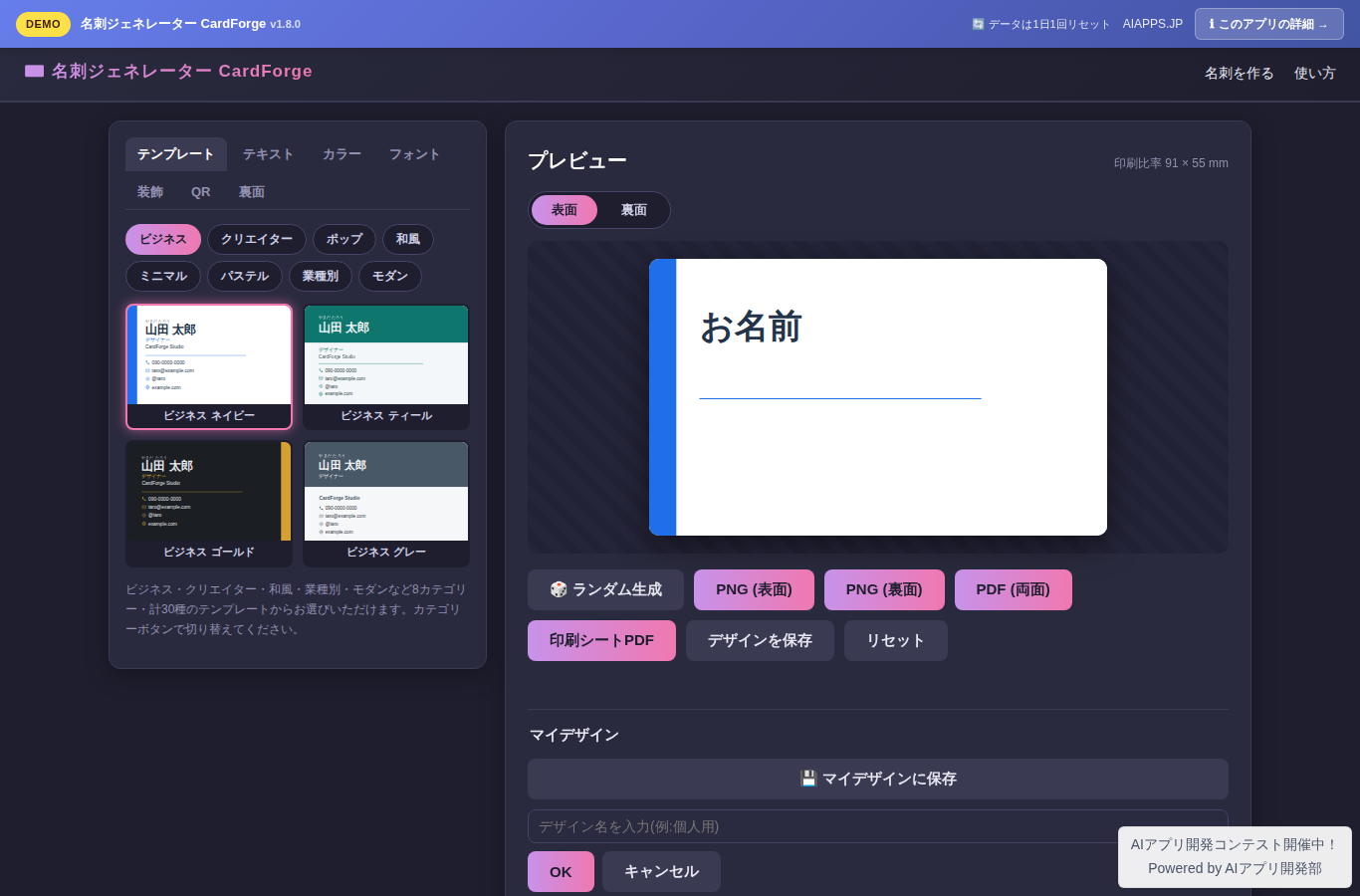This screenshot has width=1360, height=896.
Task: Choose the モダン category chip
Action: click(390, 276)
